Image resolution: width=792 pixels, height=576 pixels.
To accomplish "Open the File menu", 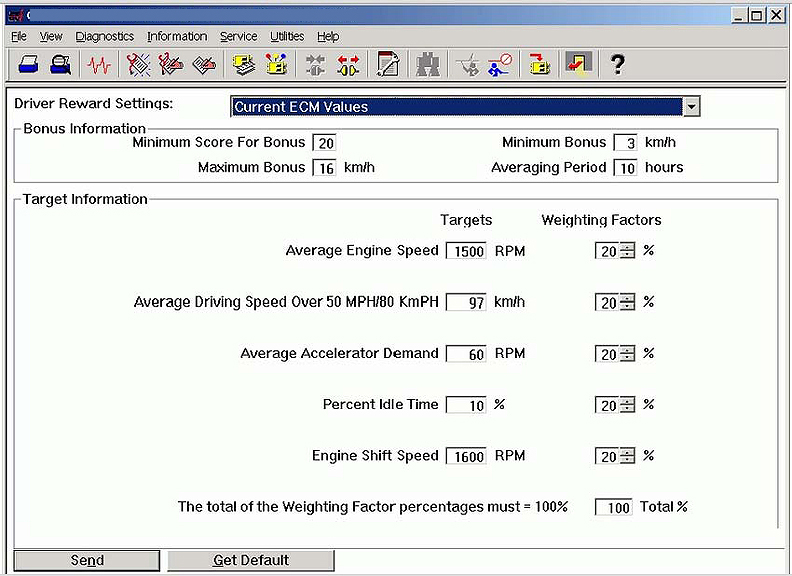I will 19,36.
